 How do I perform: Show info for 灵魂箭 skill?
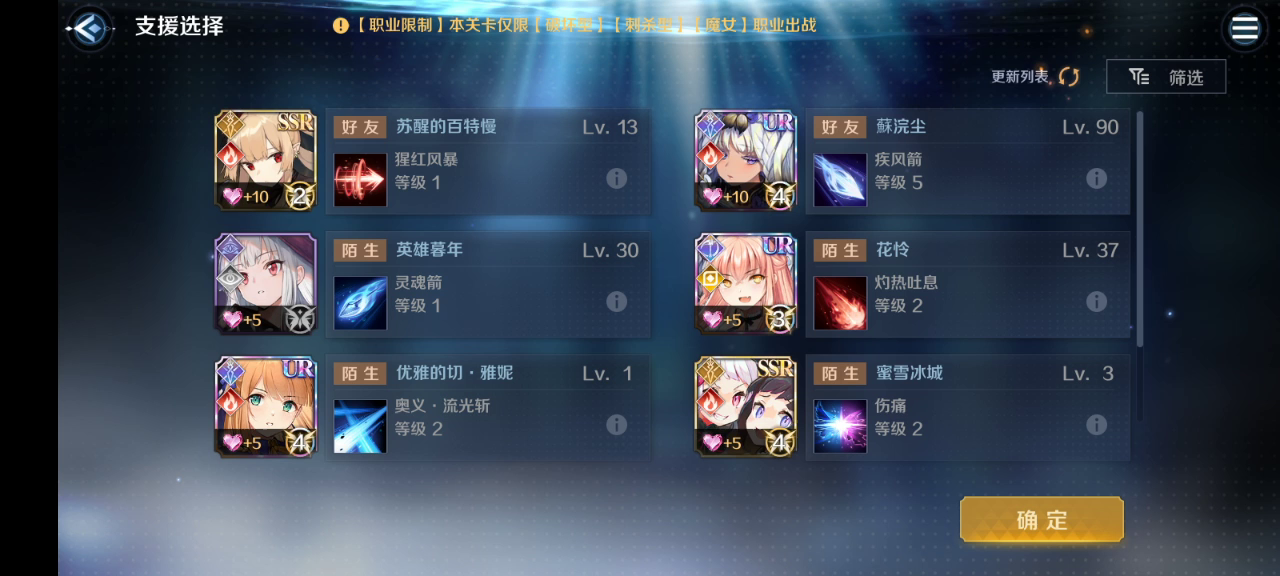point(617,302)
